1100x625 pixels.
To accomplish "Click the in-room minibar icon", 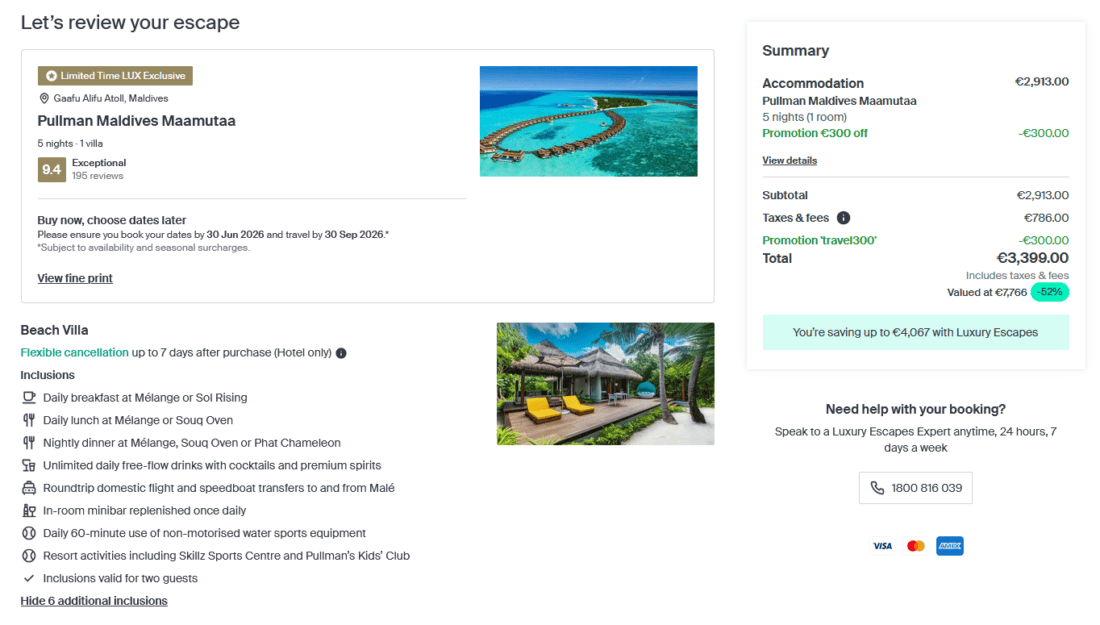I will point(29,511).
